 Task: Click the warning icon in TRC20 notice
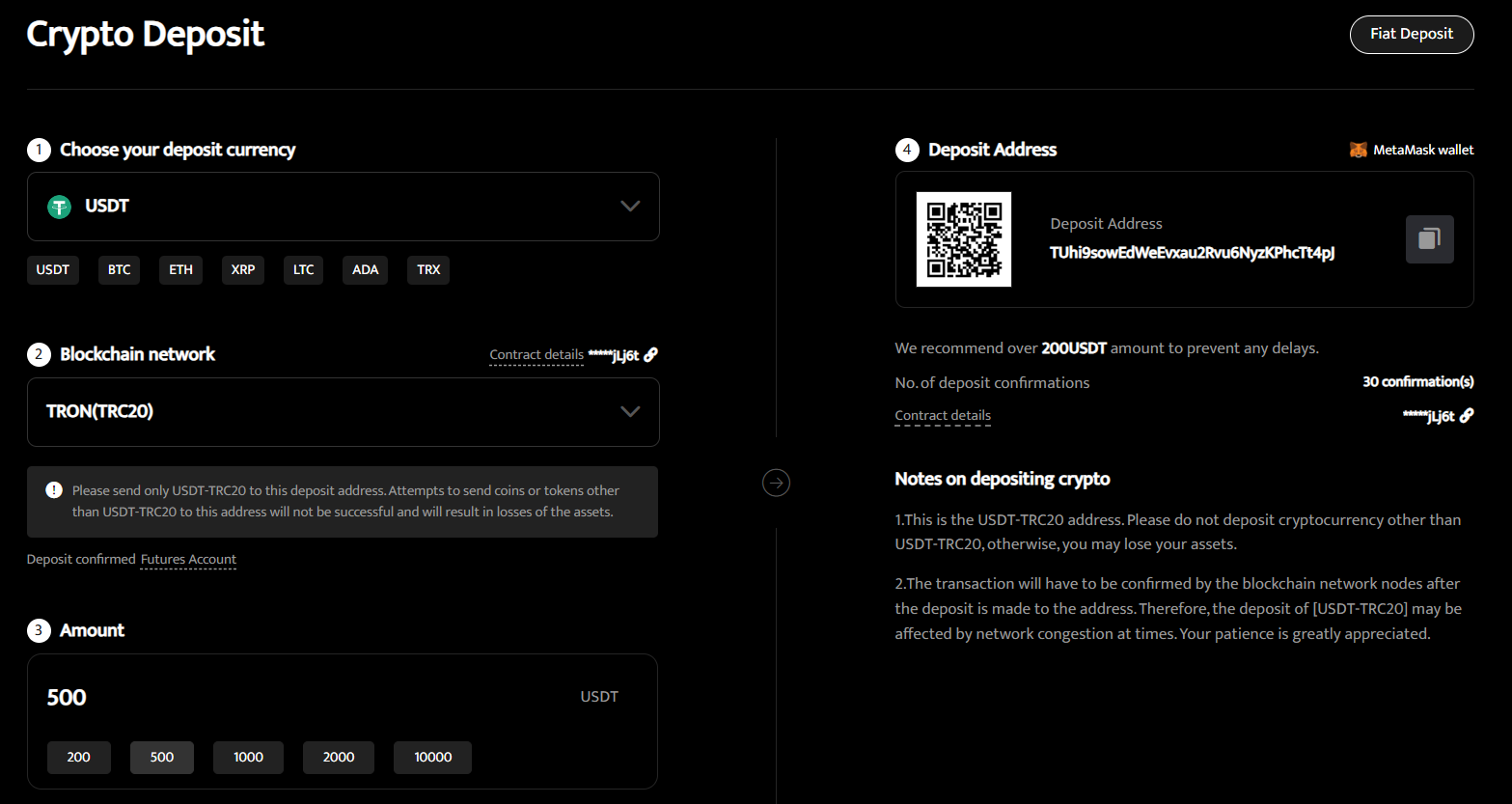coord(54,490)
